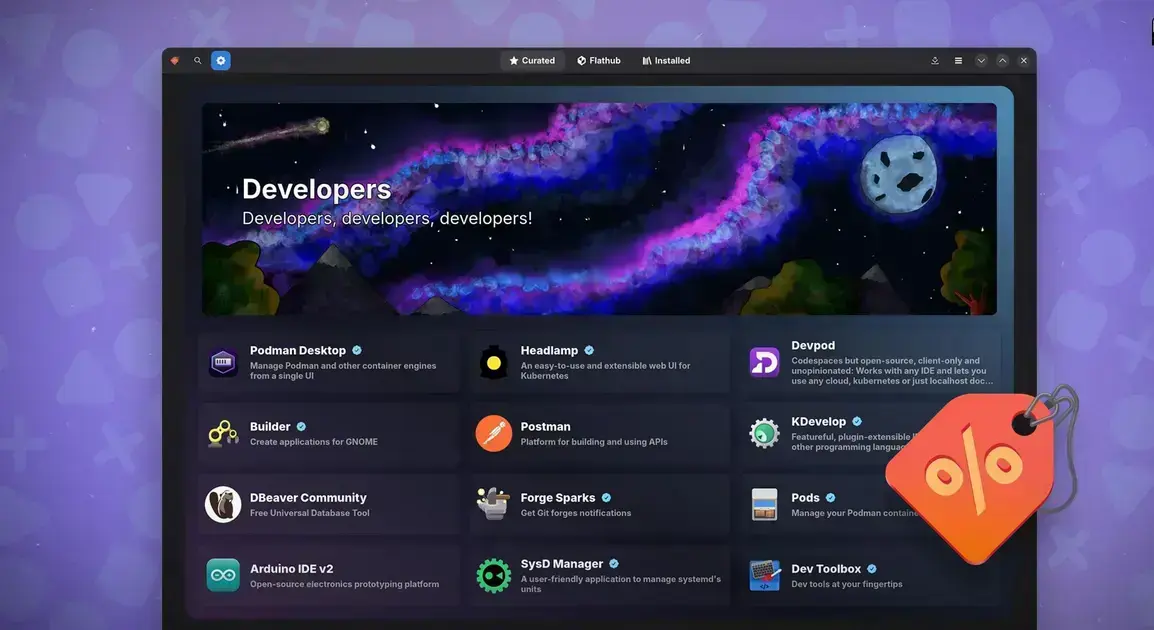Click the Developers banner image
Image resolution: width=1154 pixels, height=630 pixels.
599,209
